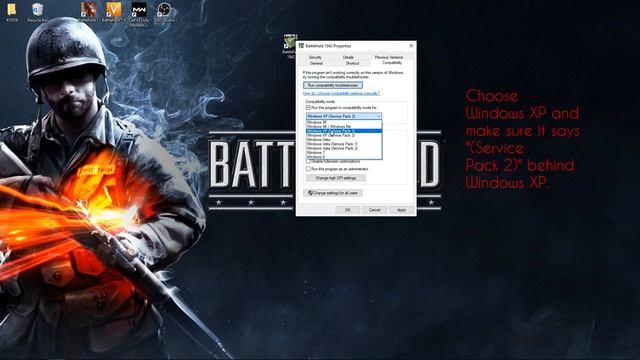640x360 pixels.
Task: Pick plain Windows Vista from the list
Action: tap(344, 140)
